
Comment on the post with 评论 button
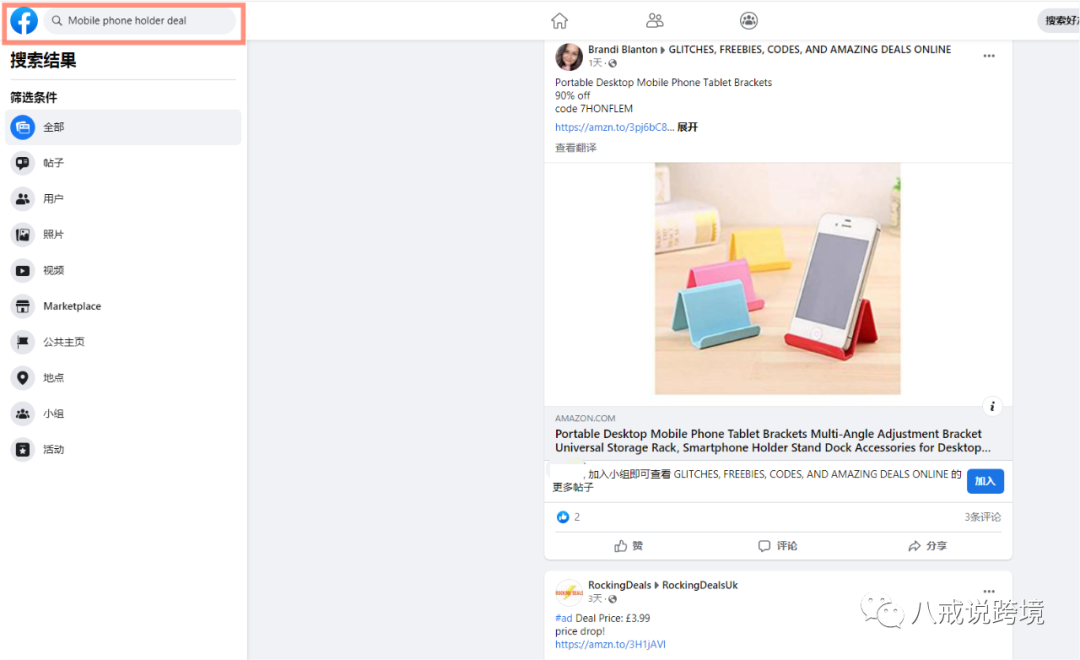click(778, 546)
